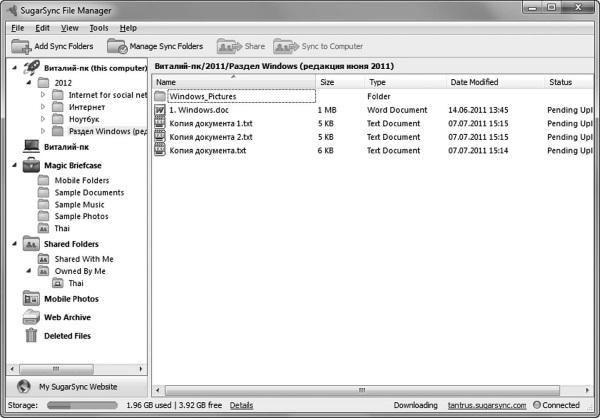Click the shared folder icon for Owned By Me

pyautogui.click(x=44, y=271)
